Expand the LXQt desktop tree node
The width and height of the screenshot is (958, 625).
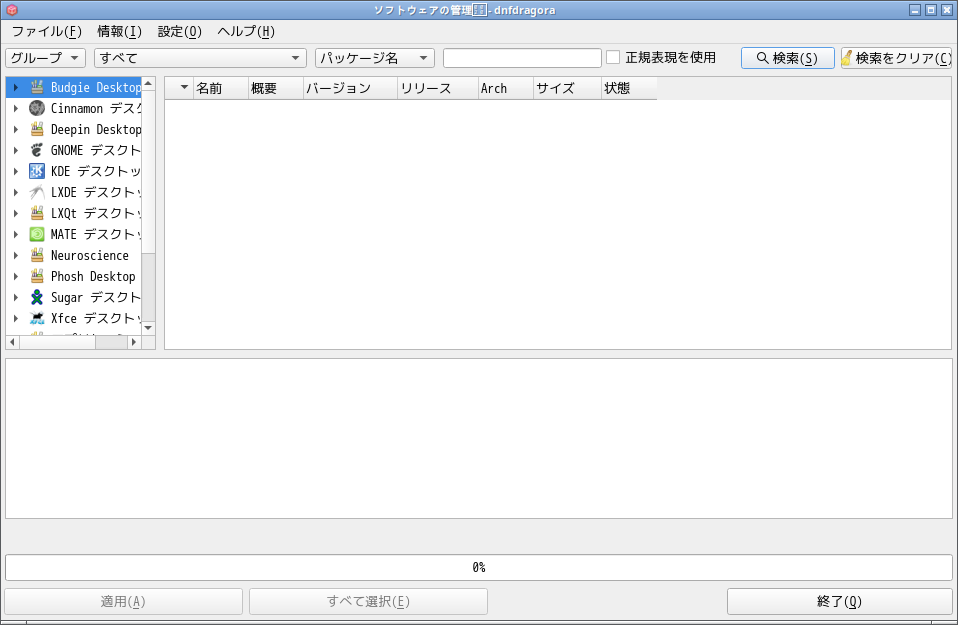pyautogui.click(x=16, y=213)
